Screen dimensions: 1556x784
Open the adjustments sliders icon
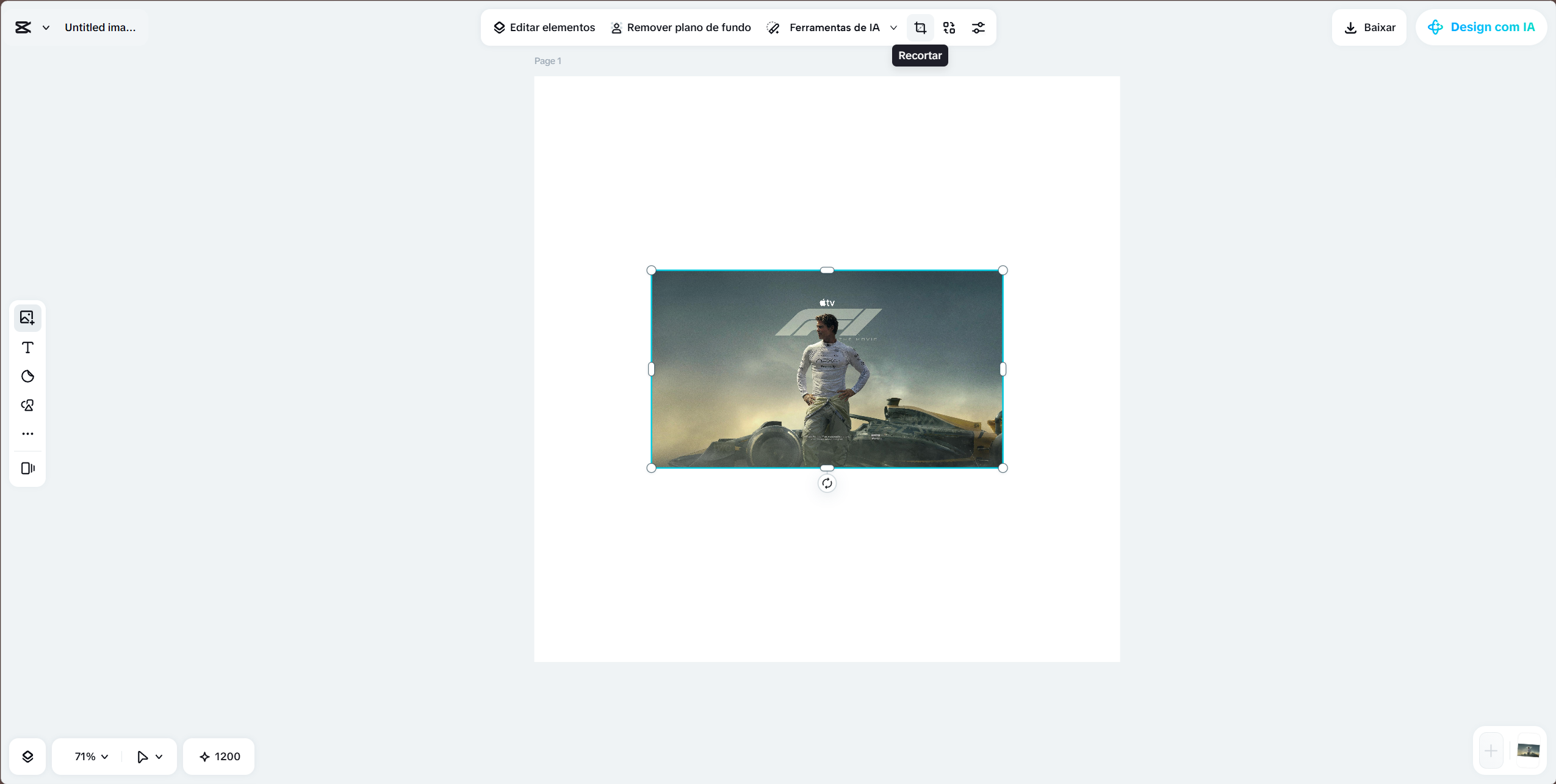coord(978,28)
